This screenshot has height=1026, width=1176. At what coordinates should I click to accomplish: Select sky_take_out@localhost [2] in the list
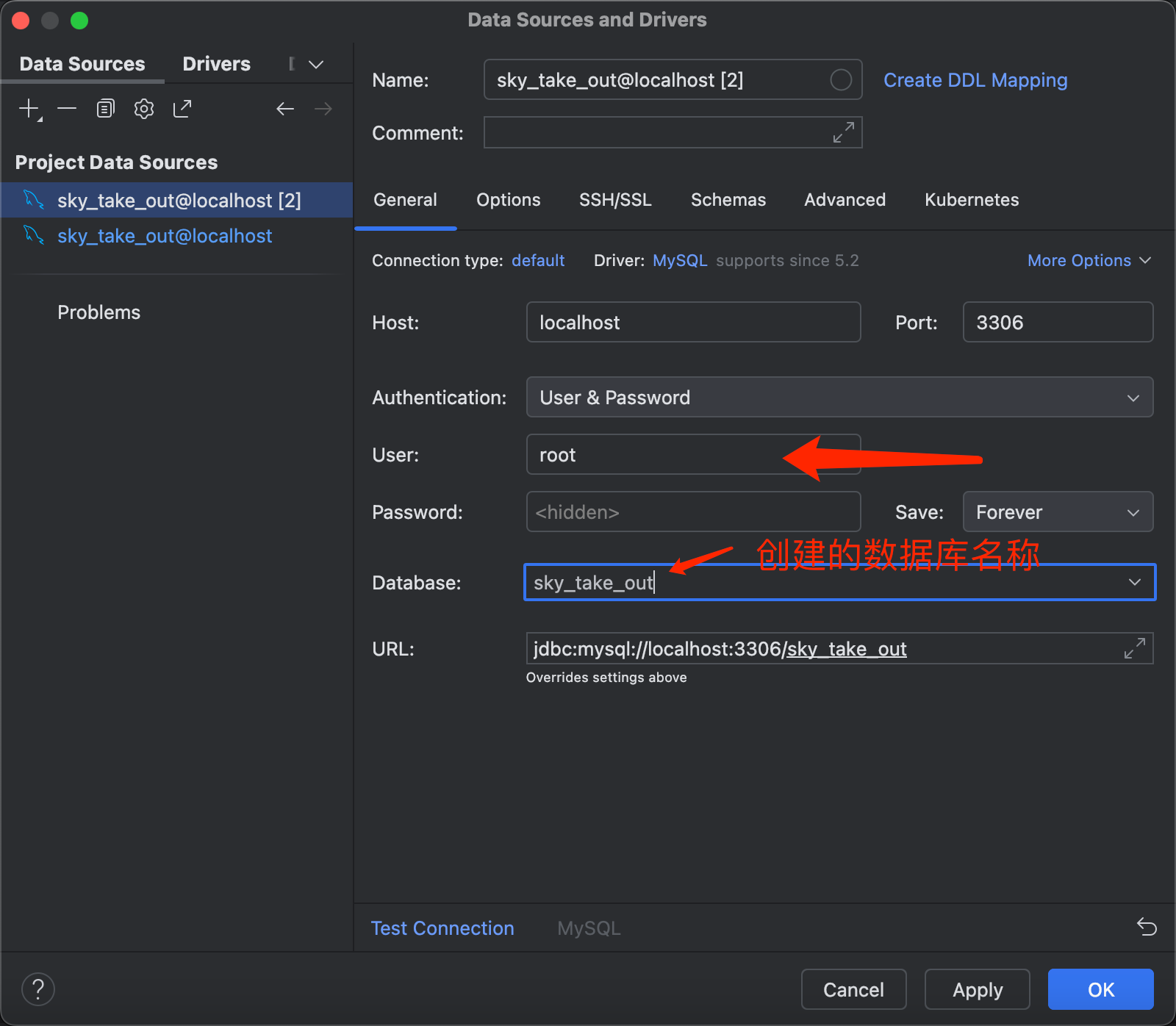(176, 200)
